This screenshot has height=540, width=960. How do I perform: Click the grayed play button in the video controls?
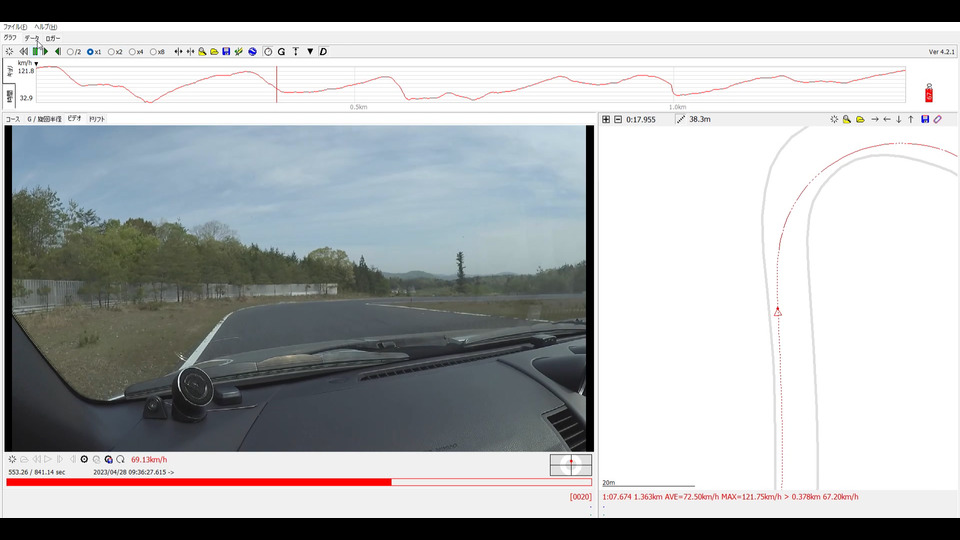48,459
